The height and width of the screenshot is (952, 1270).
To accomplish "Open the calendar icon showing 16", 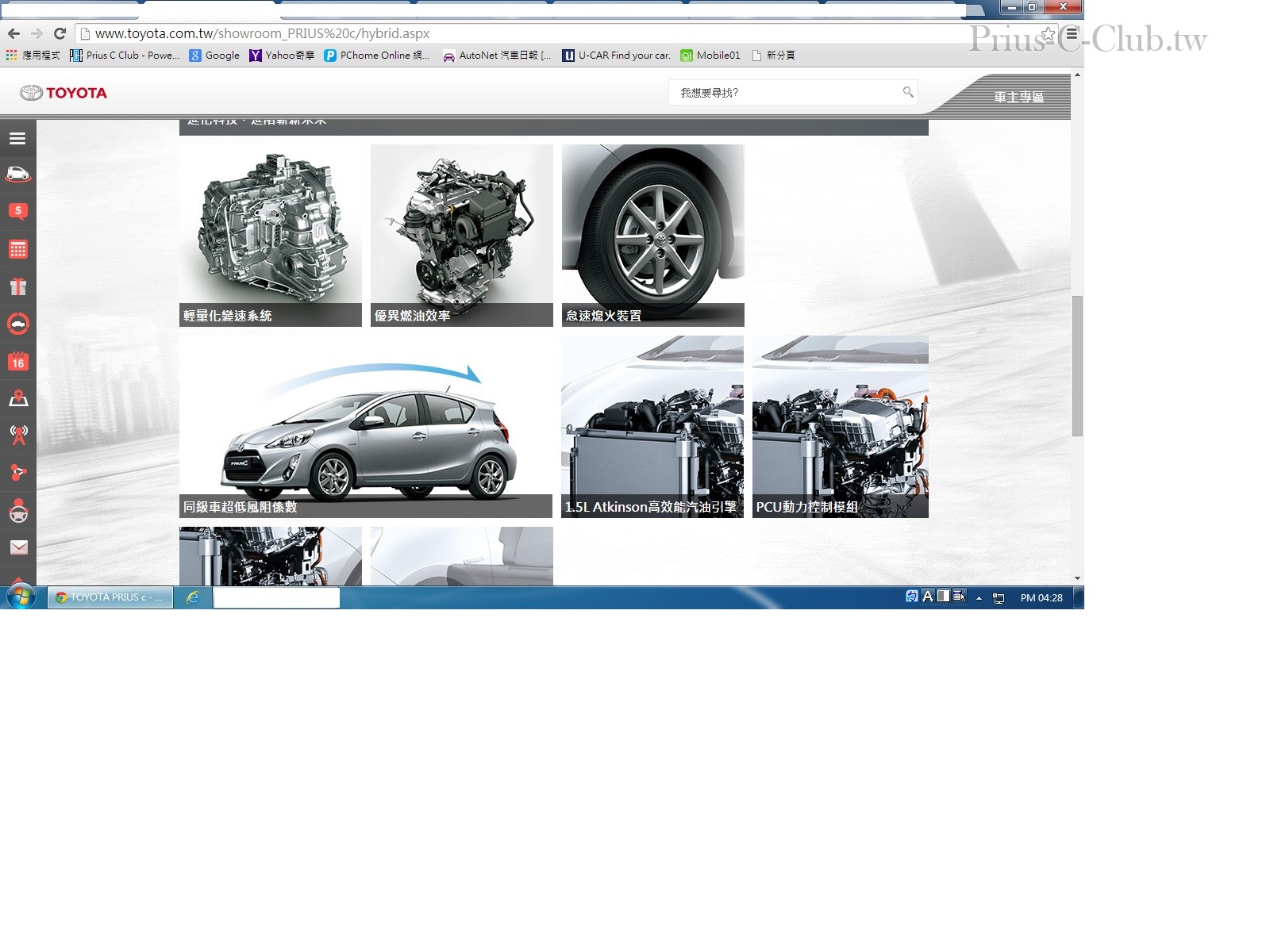I will tap(17, 361).
